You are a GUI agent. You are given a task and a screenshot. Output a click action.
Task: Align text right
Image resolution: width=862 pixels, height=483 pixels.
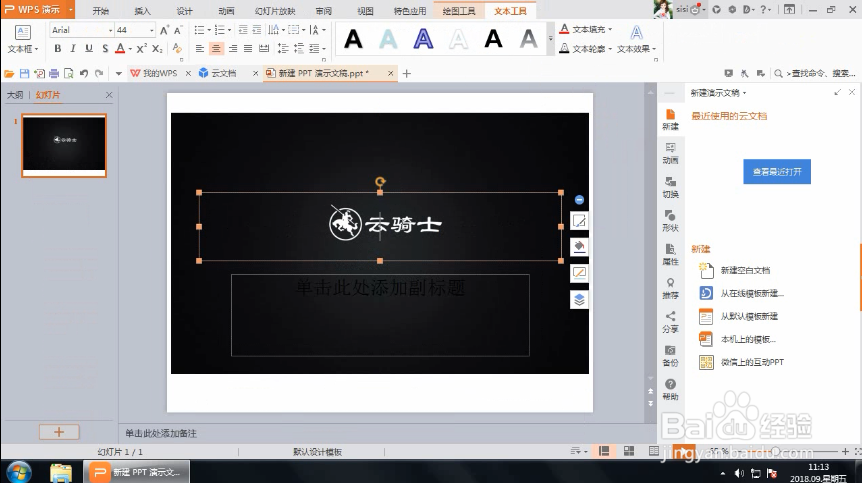pyautogui.click(x=233, y=49)
